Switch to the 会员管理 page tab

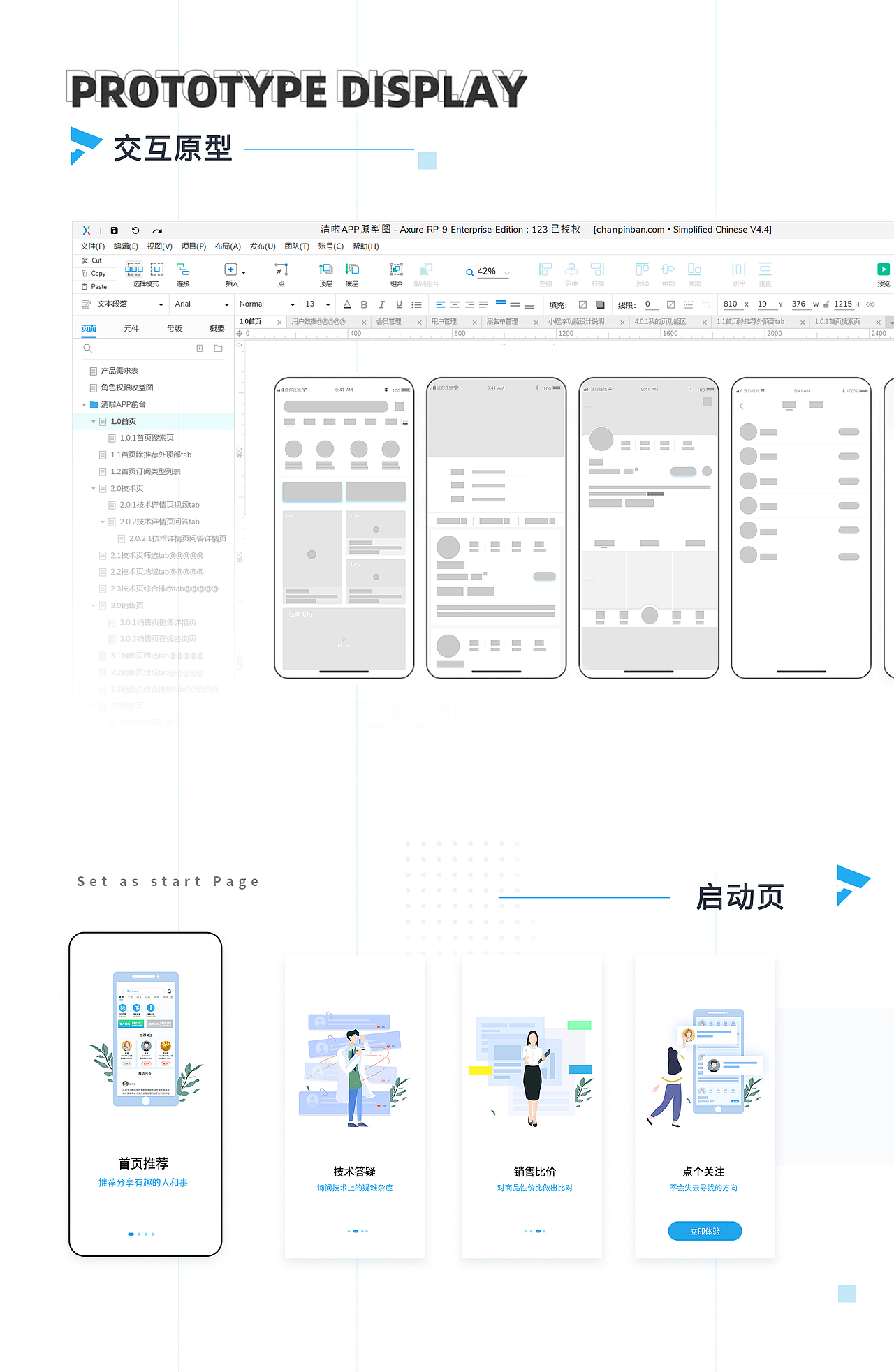tap(389, 322)
